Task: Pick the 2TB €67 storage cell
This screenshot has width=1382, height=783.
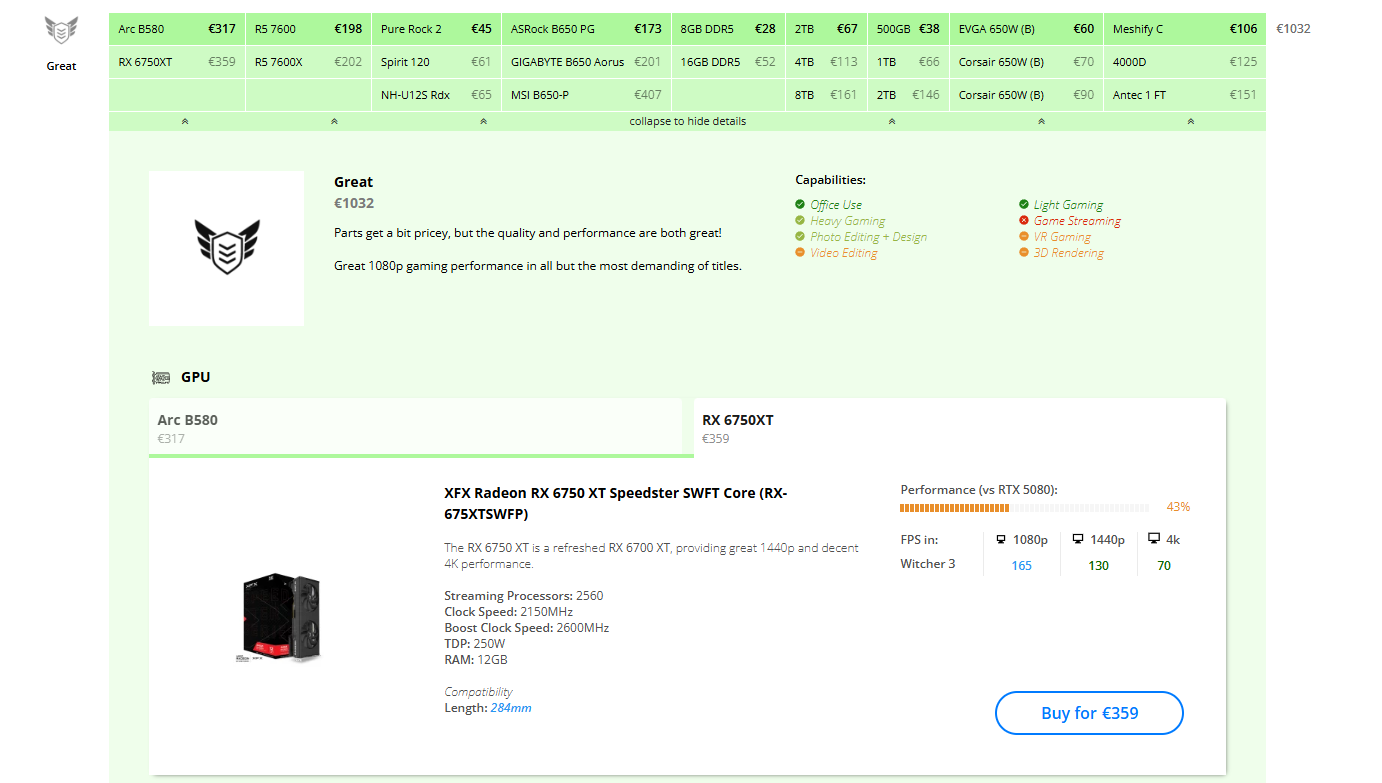Action: click(826, 29)
